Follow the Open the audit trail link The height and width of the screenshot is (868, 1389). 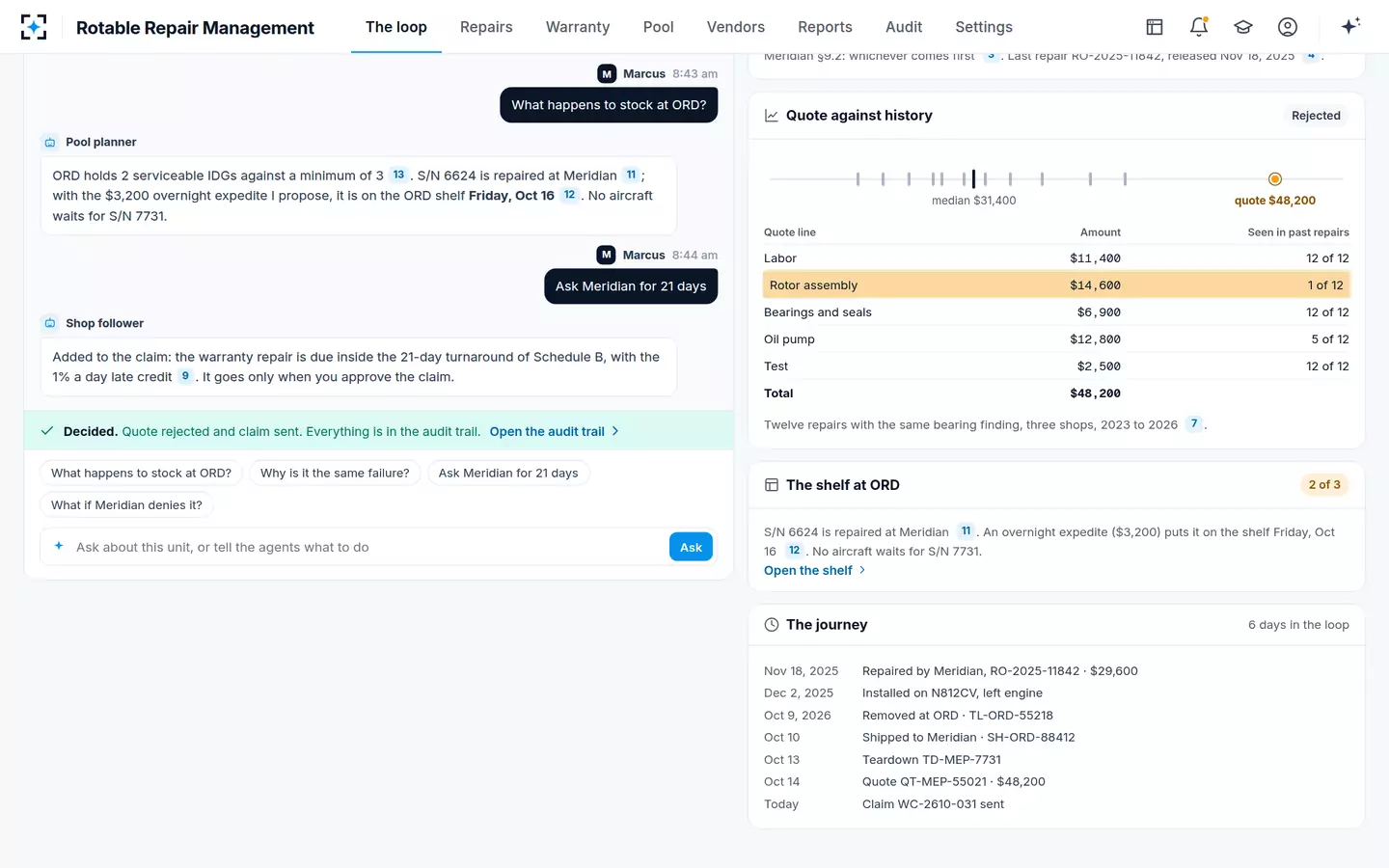554,431
